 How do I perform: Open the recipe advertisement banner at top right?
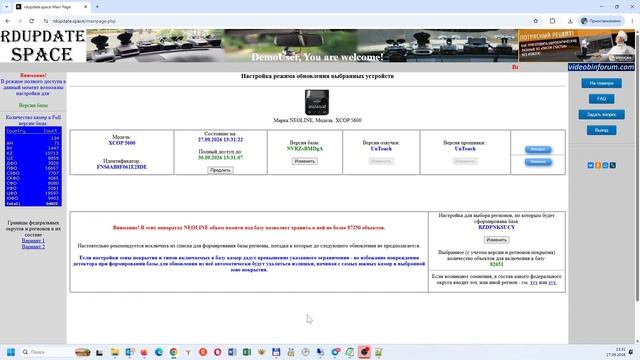[576, 45]
